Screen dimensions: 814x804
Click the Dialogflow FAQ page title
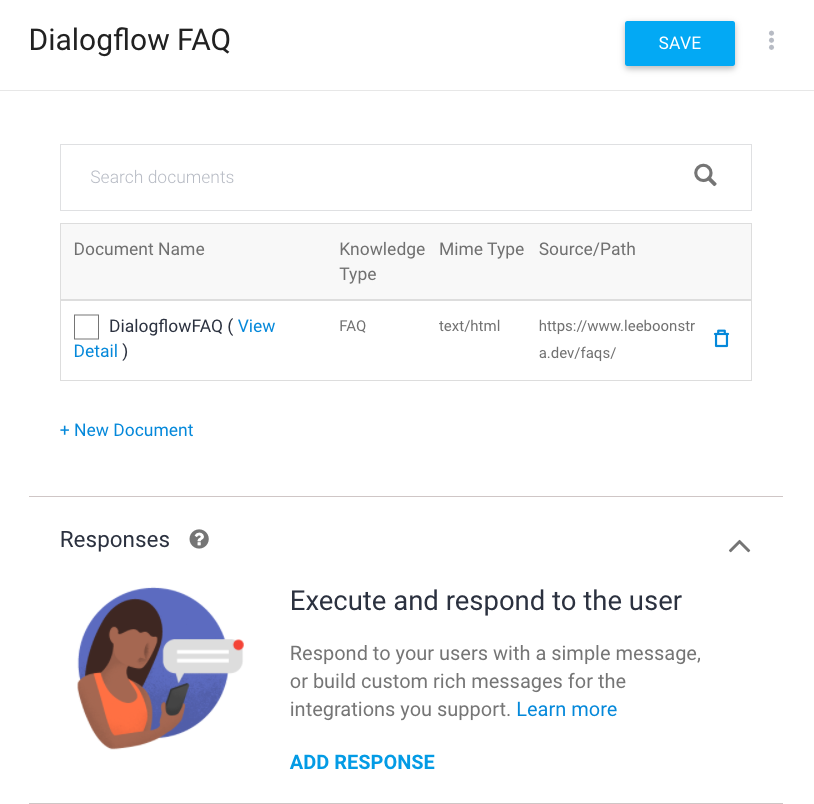click(x=129, y=41)
